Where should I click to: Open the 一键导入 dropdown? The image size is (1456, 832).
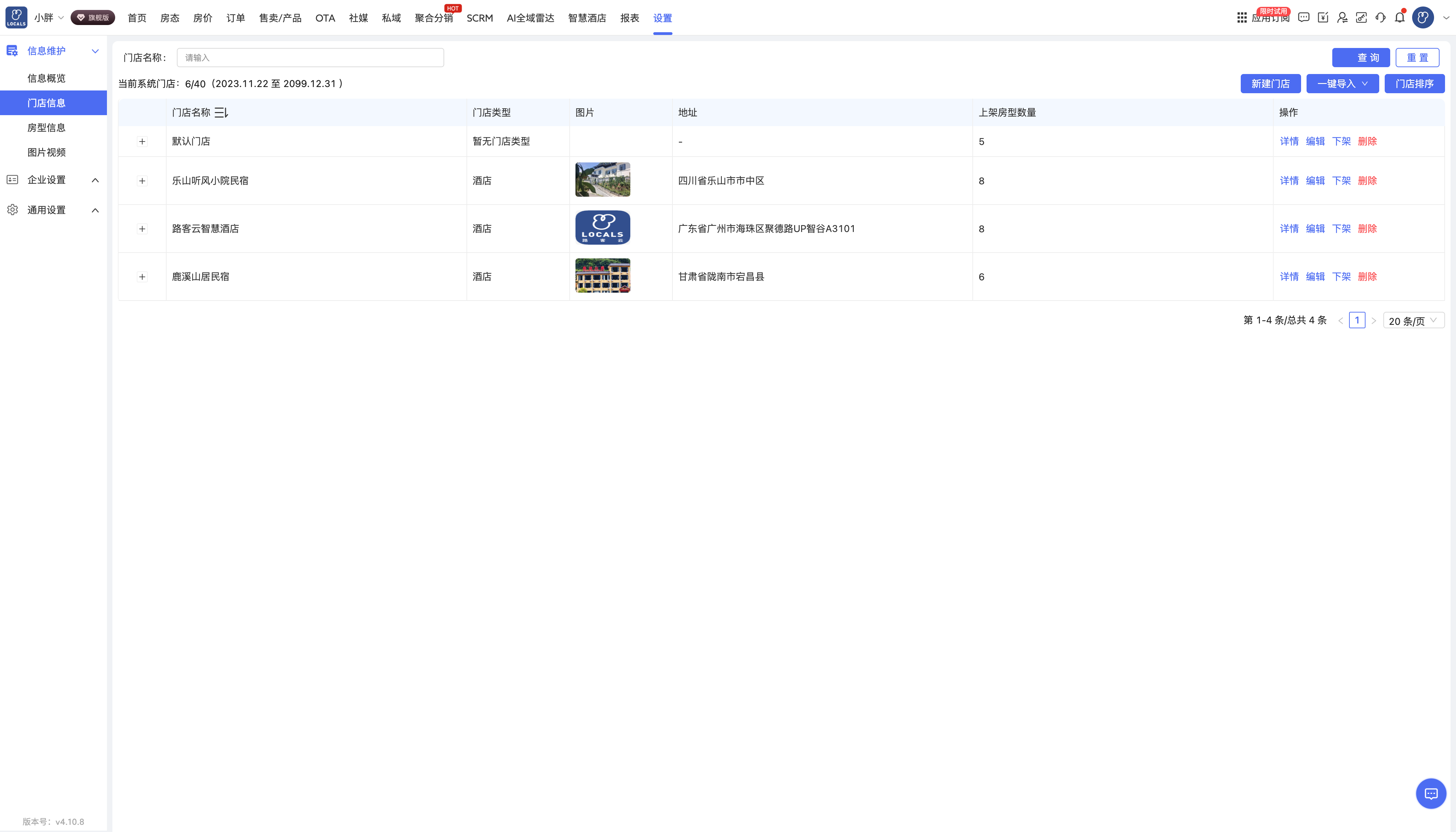coord(1342,83)
